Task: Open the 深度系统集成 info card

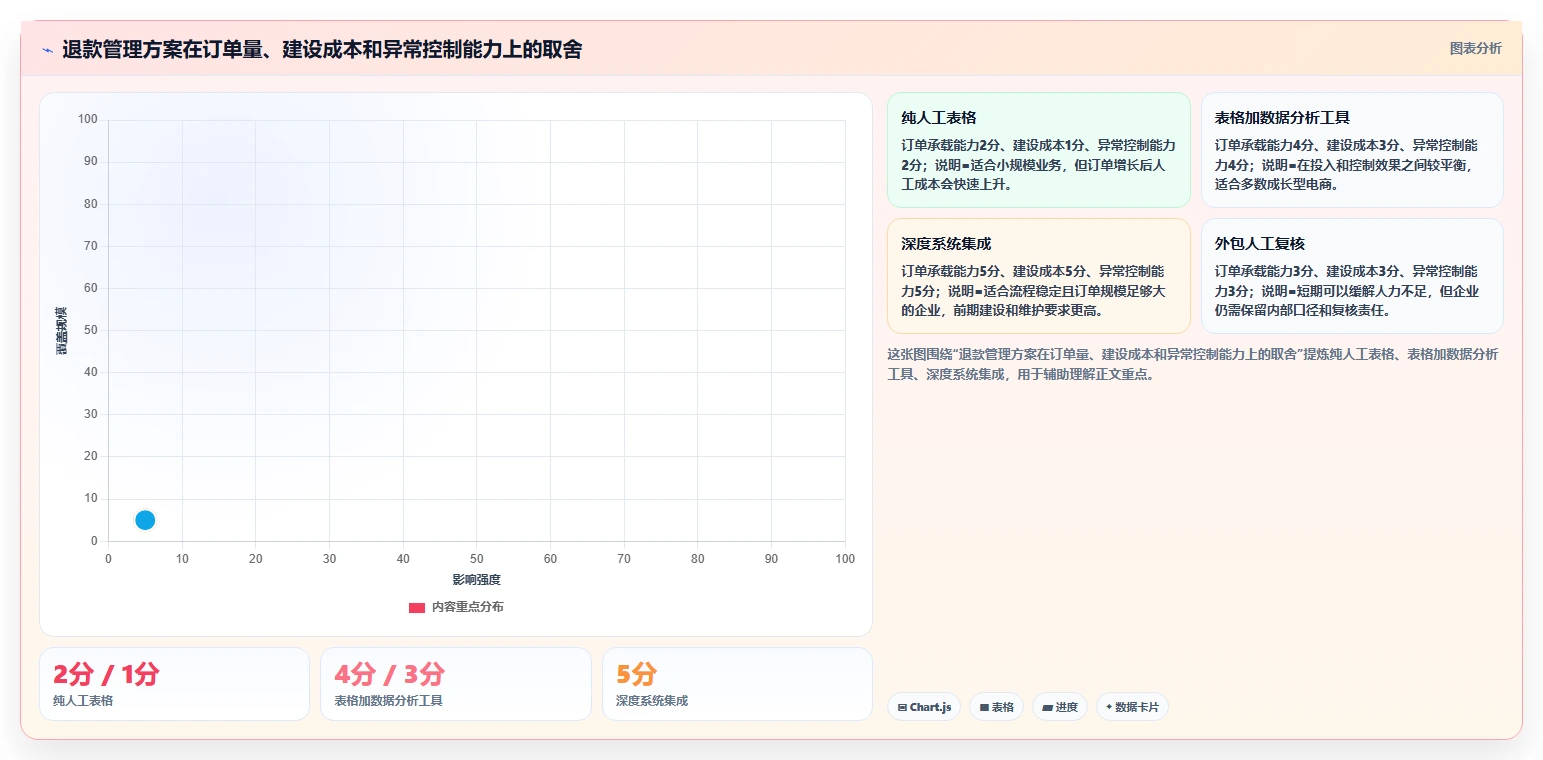Action: (1038, 276)
